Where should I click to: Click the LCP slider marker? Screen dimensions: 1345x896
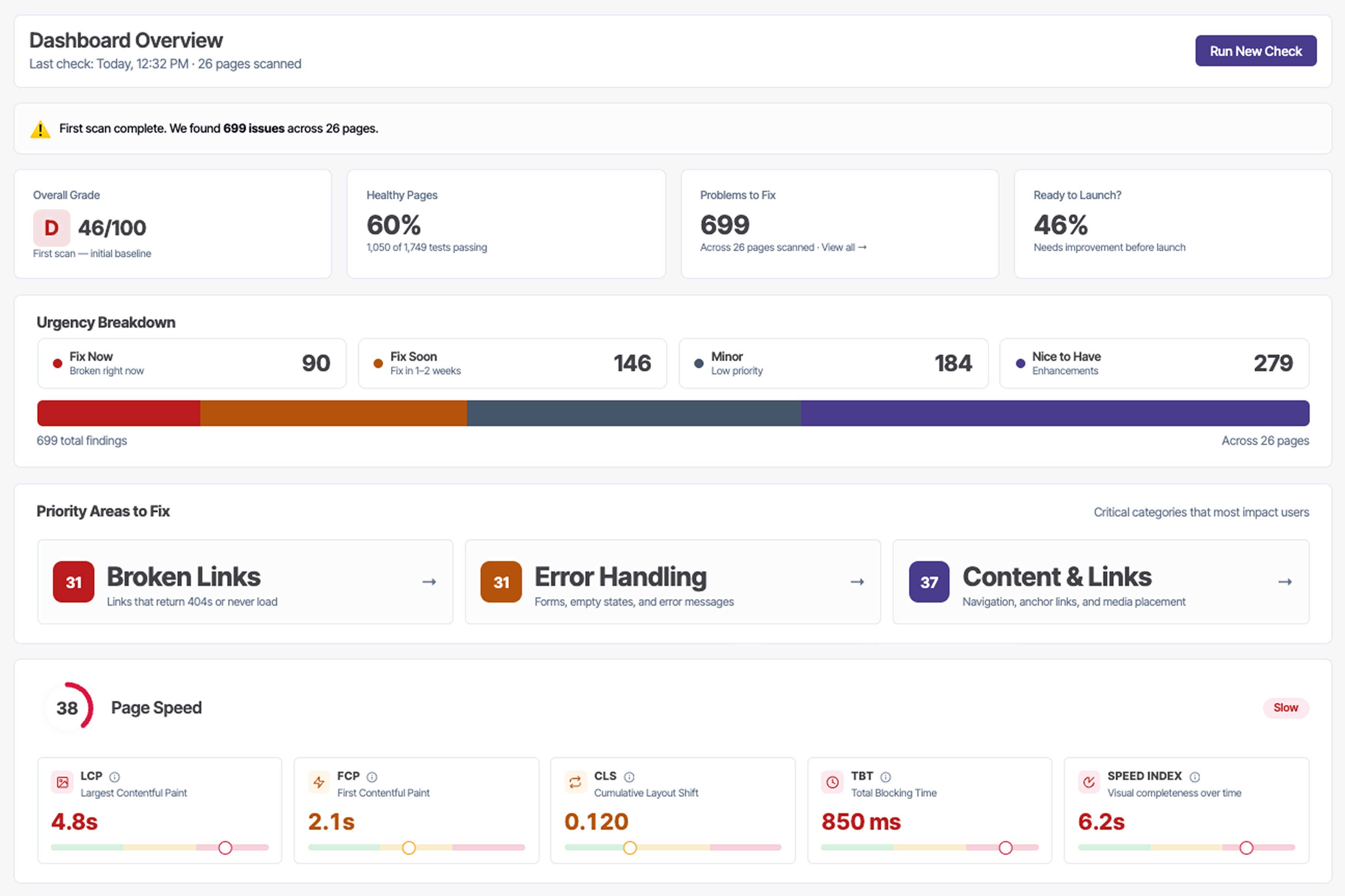click(225, 847)
